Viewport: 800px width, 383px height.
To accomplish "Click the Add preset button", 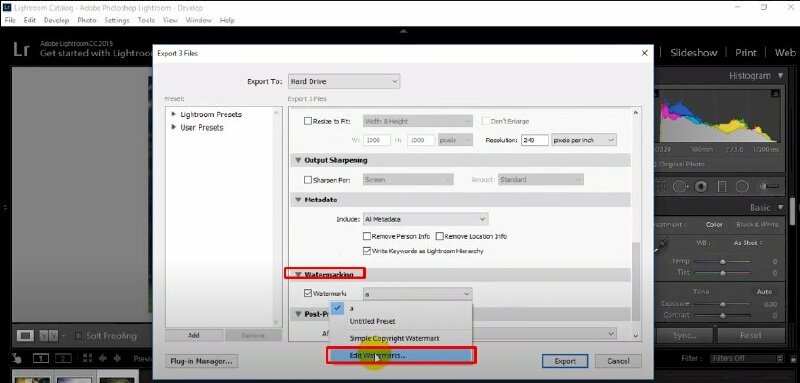I will tap(194, 335).
